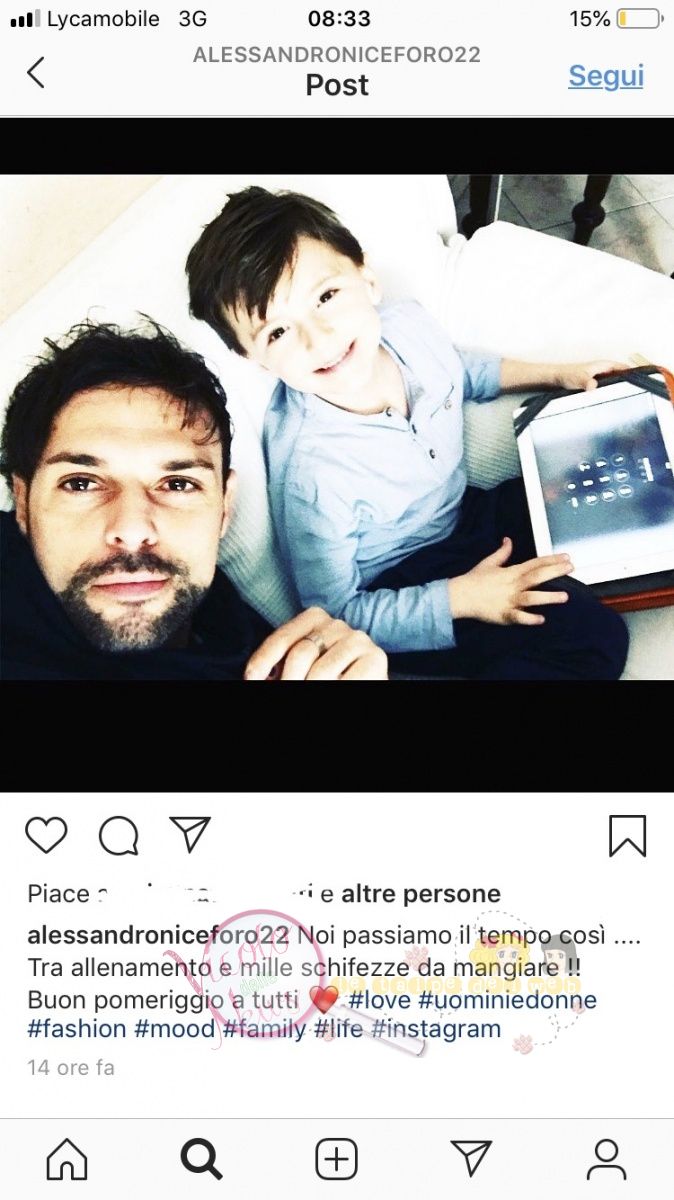The width and height of the screenshot is (674, 1200).
Task: Like the post with heart icon
Action: pyautogui.click(x=46, y=835)
